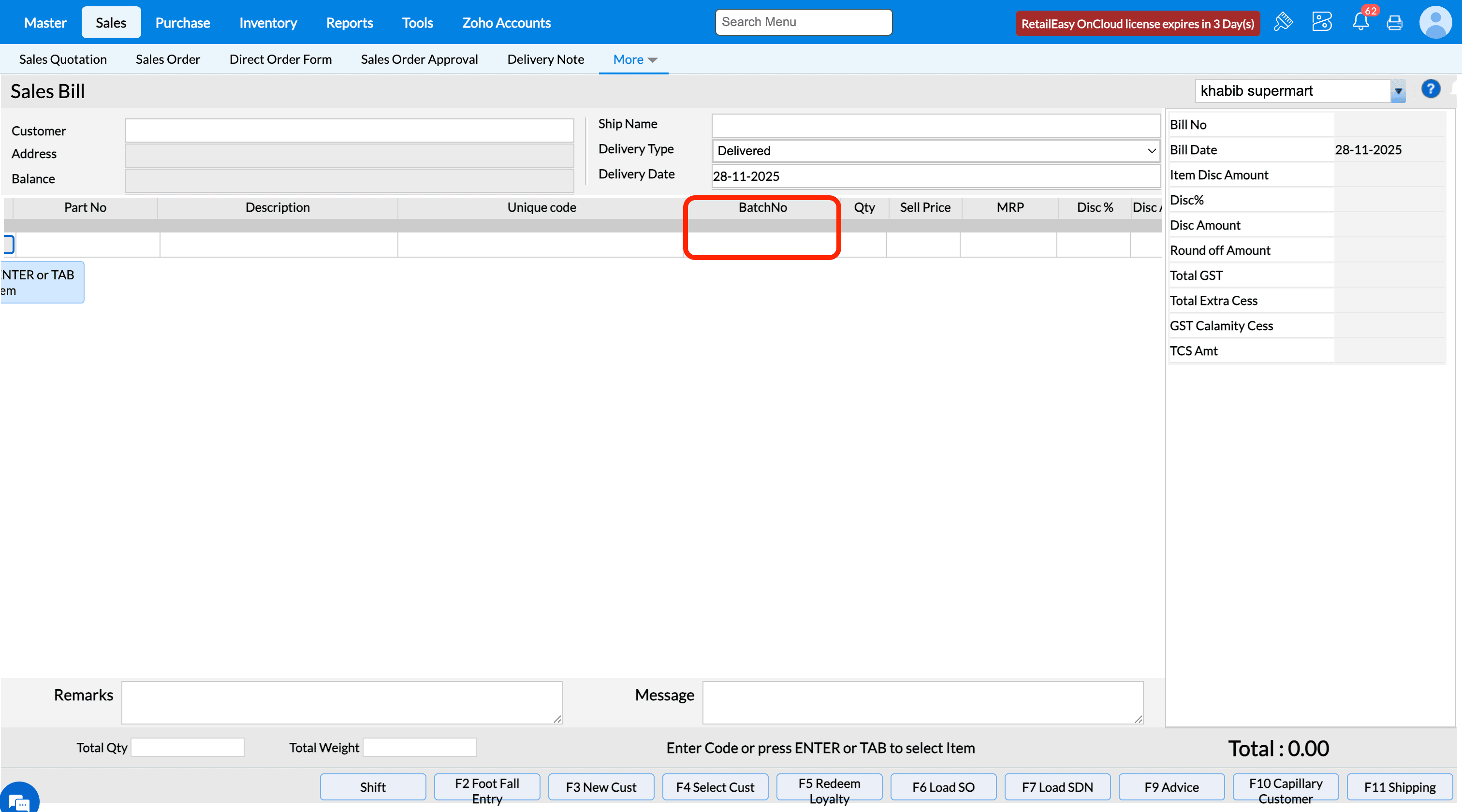The height and width of the screenshot is (812, 1462).
Task: Switch to the Sales Order tab
Action: pyautogui.click(x=167, y=59)
